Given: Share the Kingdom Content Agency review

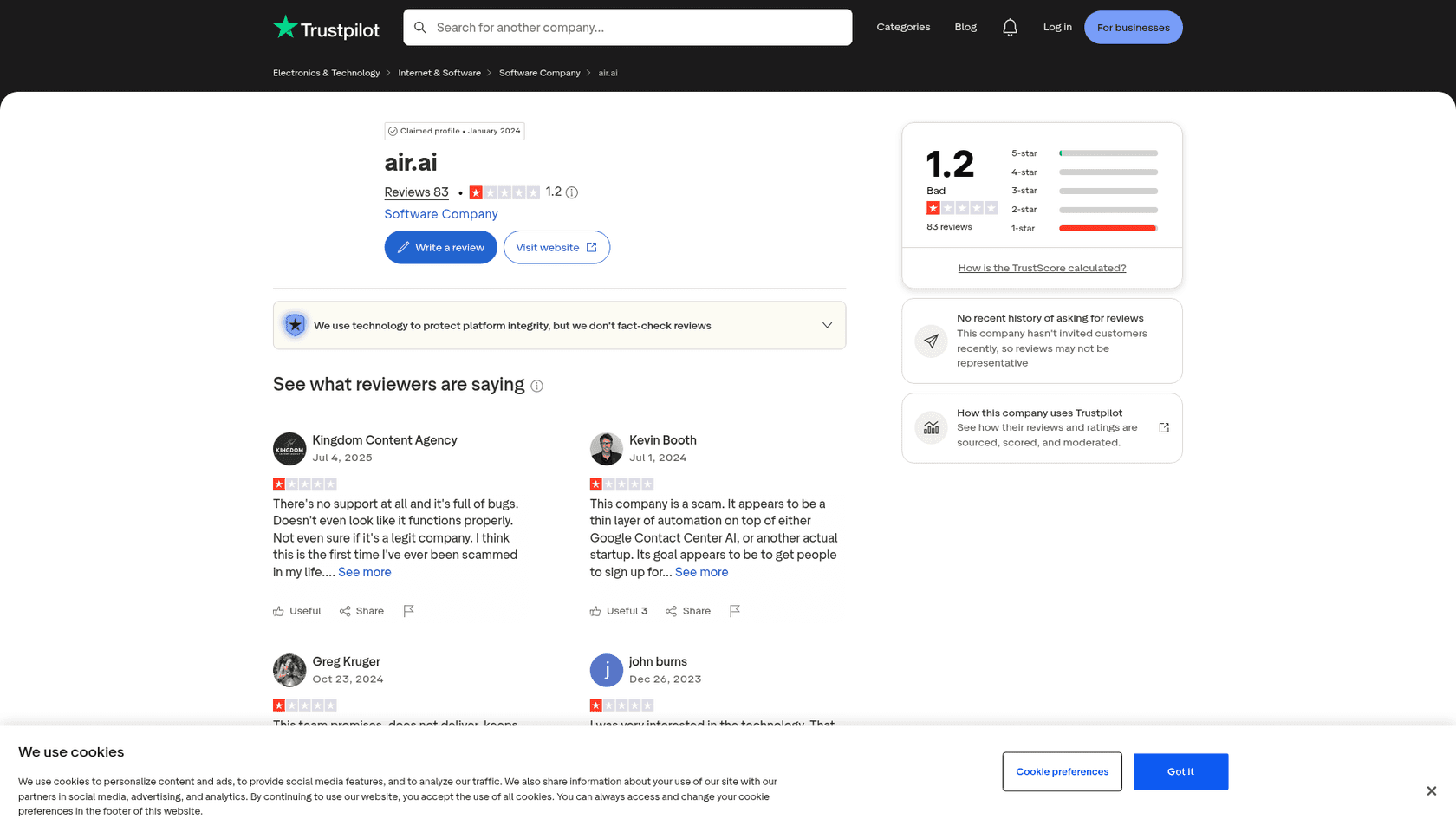Looking at the screenshot, I should [361, 611].
